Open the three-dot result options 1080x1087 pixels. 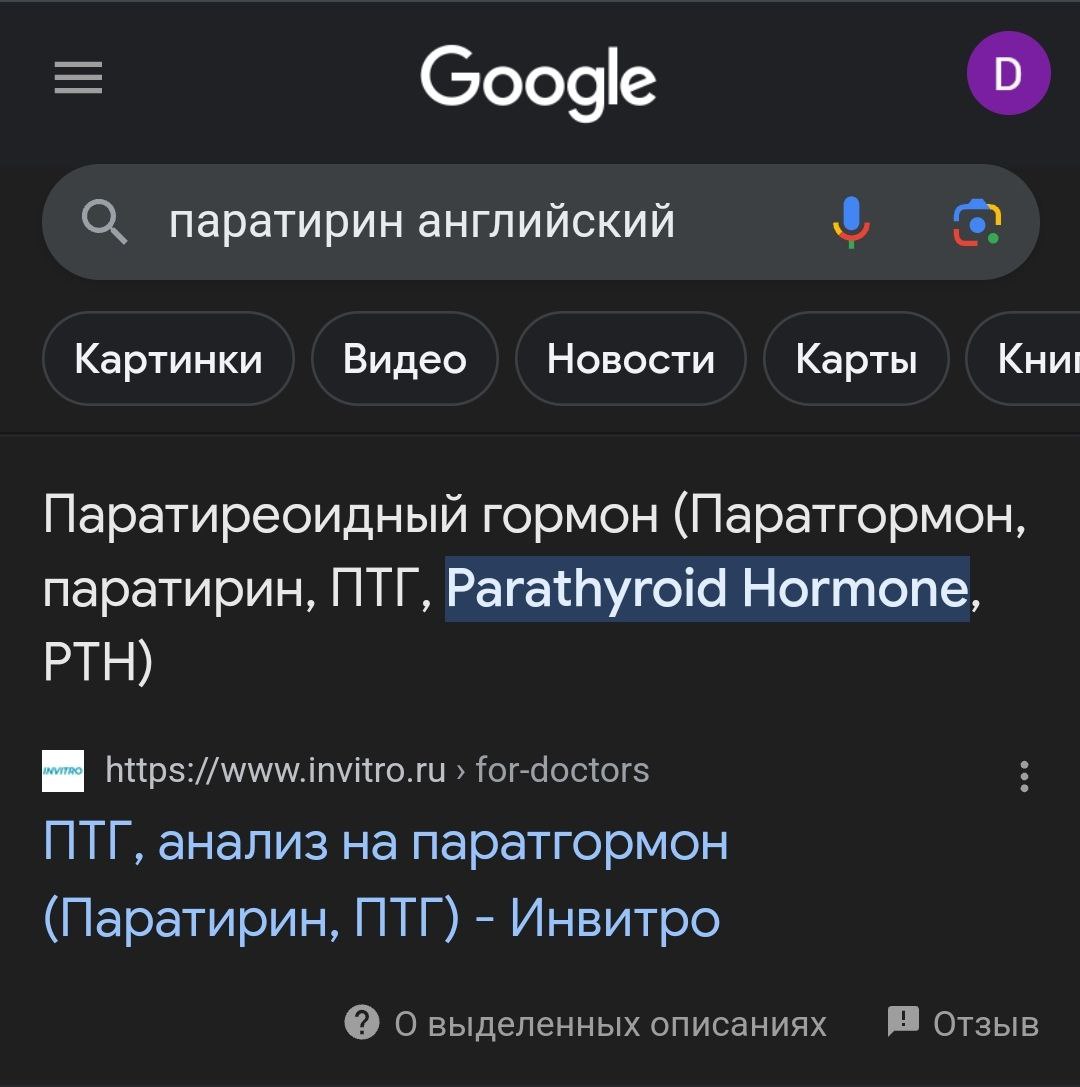point(1024,776)
